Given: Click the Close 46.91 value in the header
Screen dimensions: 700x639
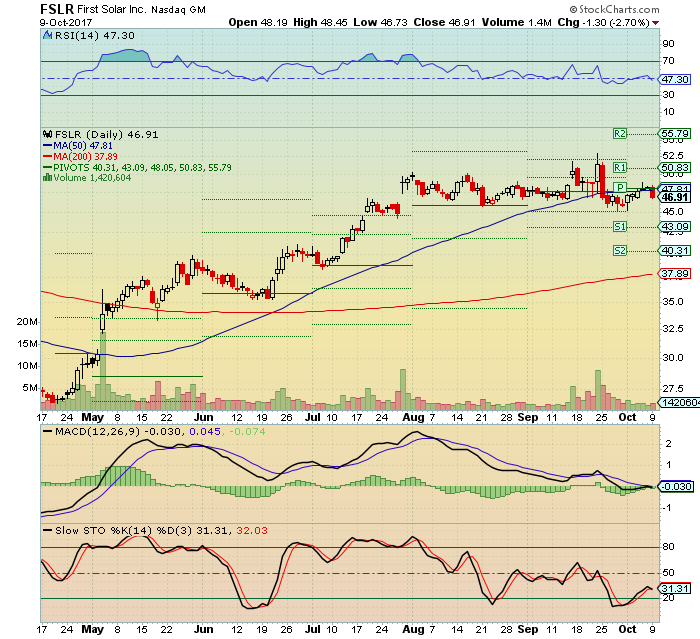Looking at the screenshot, I should tap(444, 22).
